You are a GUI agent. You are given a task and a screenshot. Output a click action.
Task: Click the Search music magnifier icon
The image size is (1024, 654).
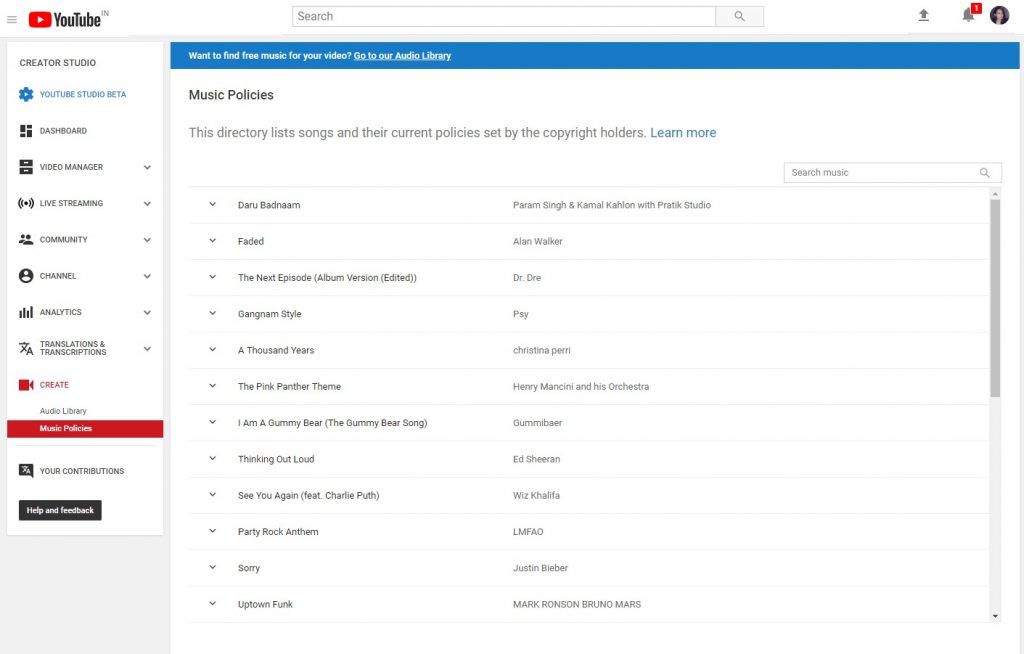[984, 172]
